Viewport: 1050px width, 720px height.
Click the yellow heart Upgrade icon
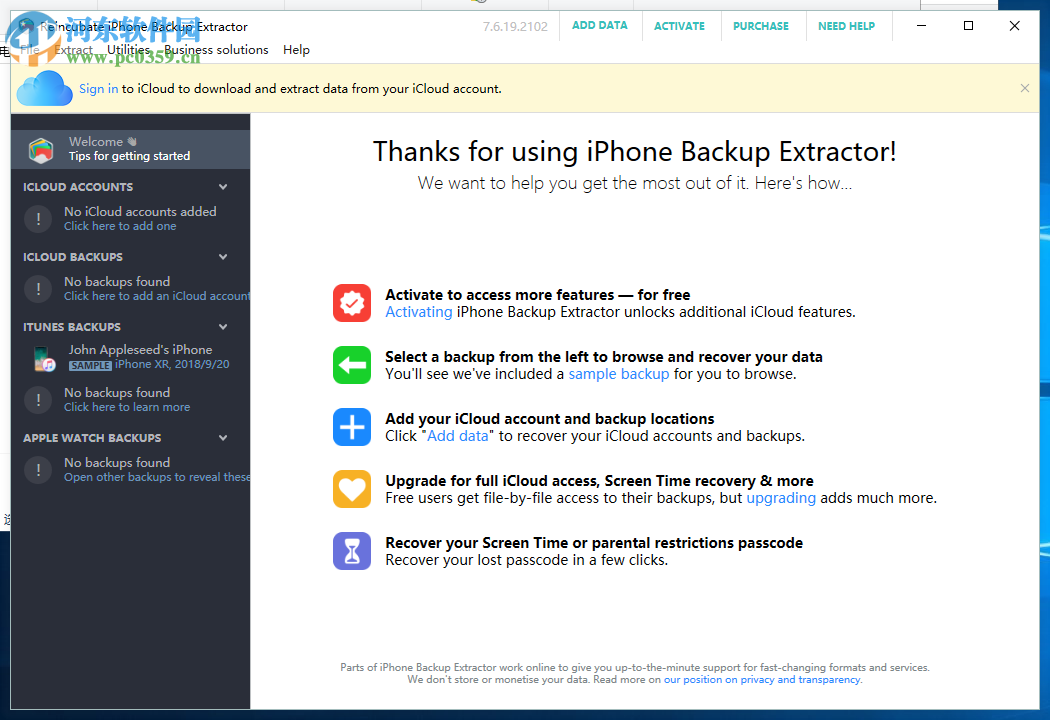coord(351,489)
